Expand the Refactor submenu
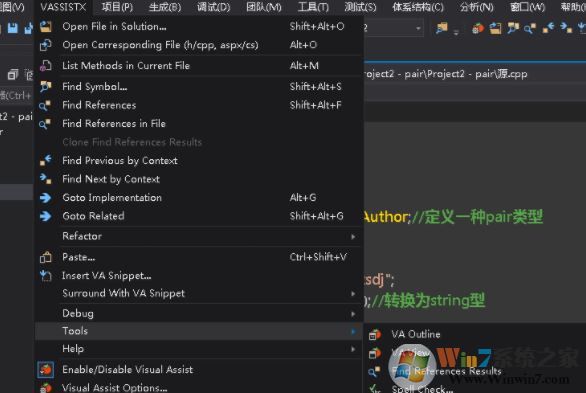The width and height of the screenshot is (586, 393). (x=199, y=236)
